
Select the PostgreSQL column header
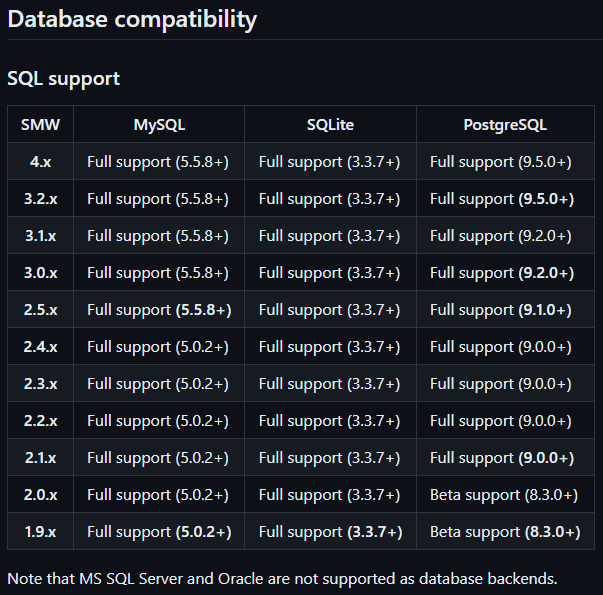pos(505,125)
